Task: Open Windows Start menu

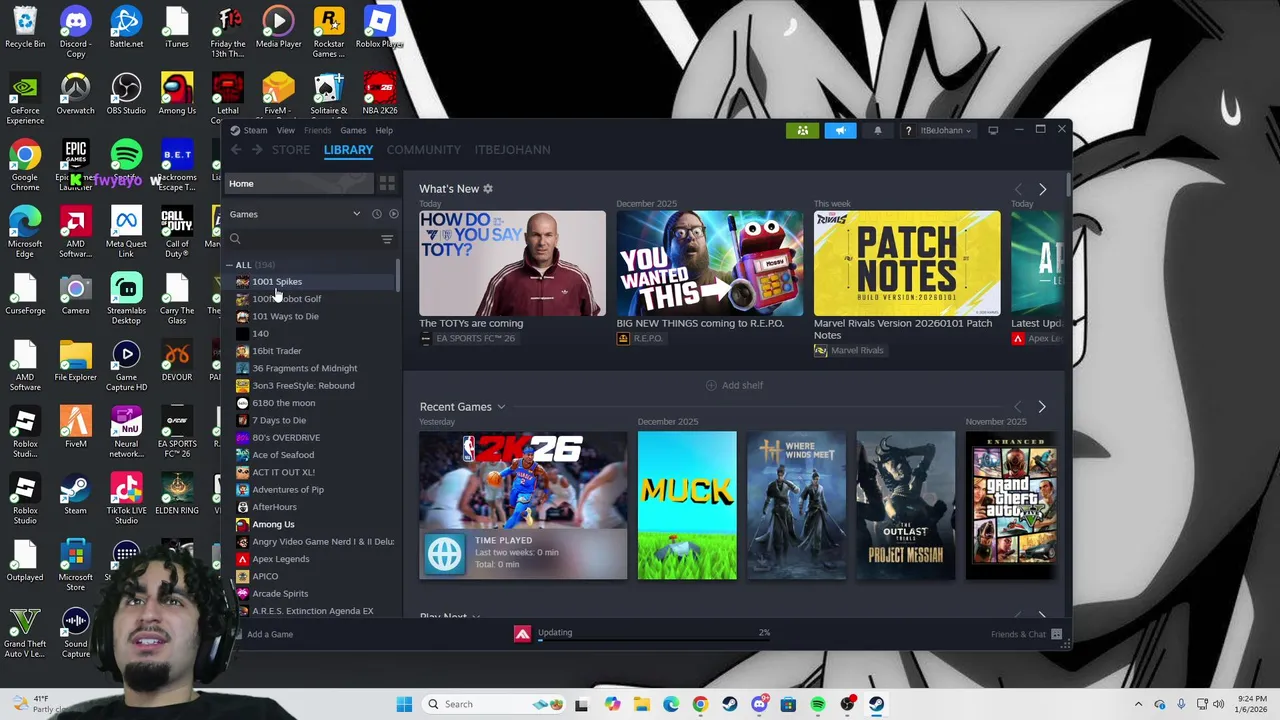Action: click(x=404, y=704)
